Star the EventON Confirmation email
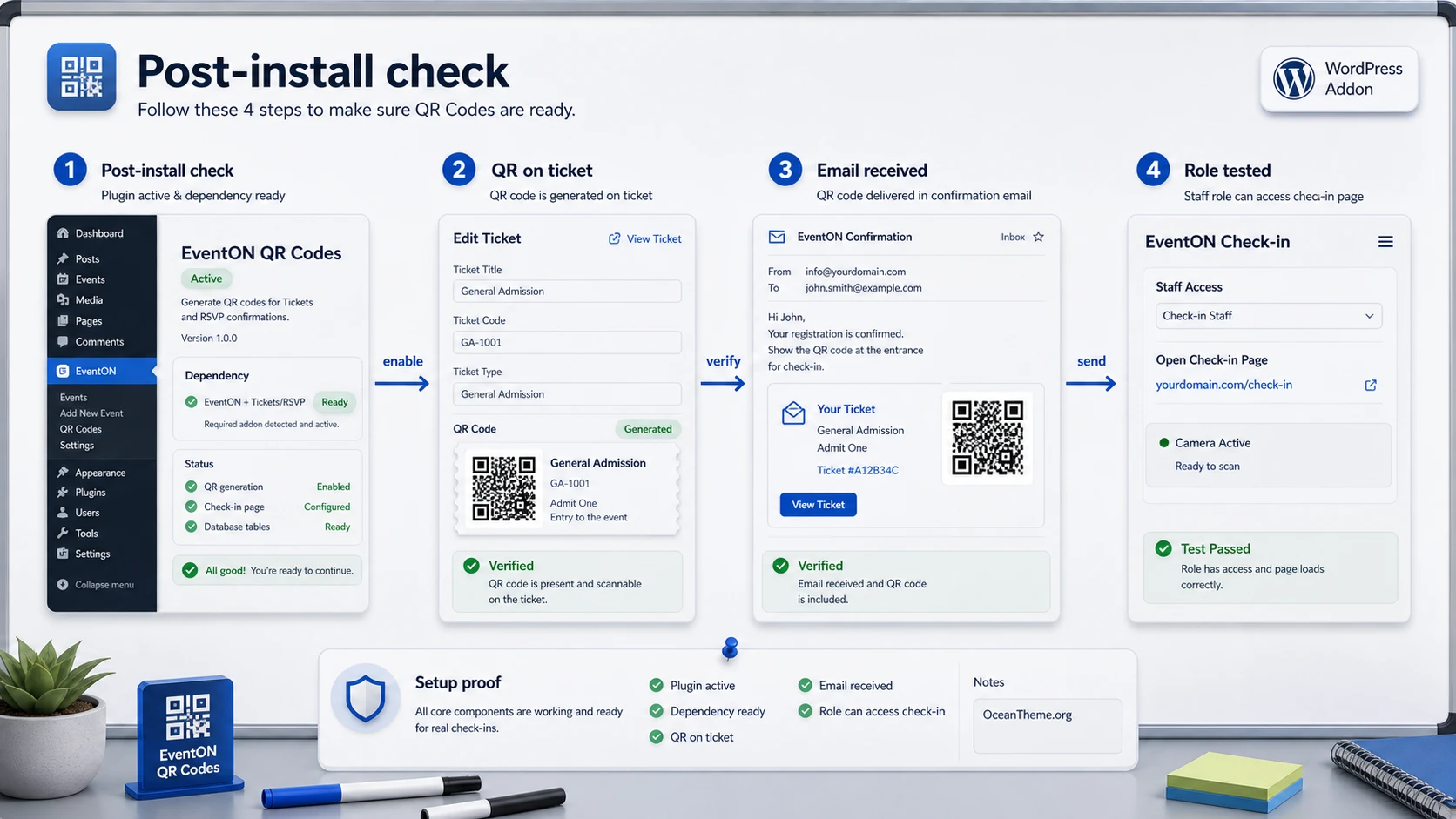This screenshot has height=819, width=1456. pyautogui.click(x=1038, y=237)
